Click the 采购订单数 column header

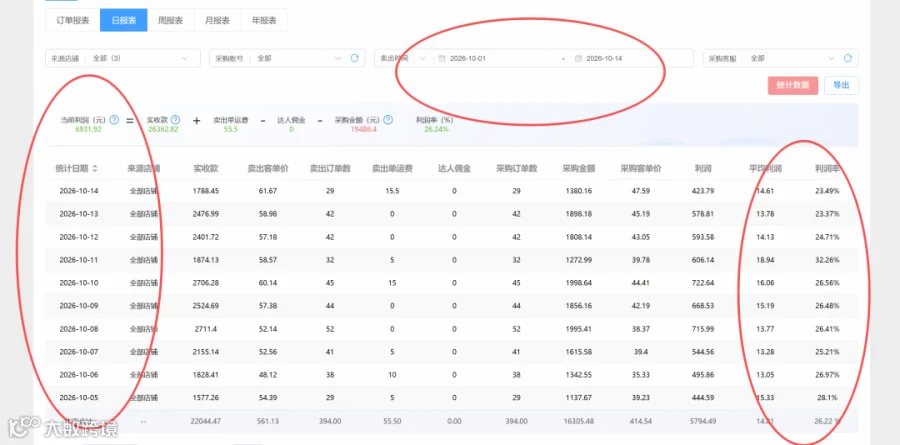[x=517, y=169]
